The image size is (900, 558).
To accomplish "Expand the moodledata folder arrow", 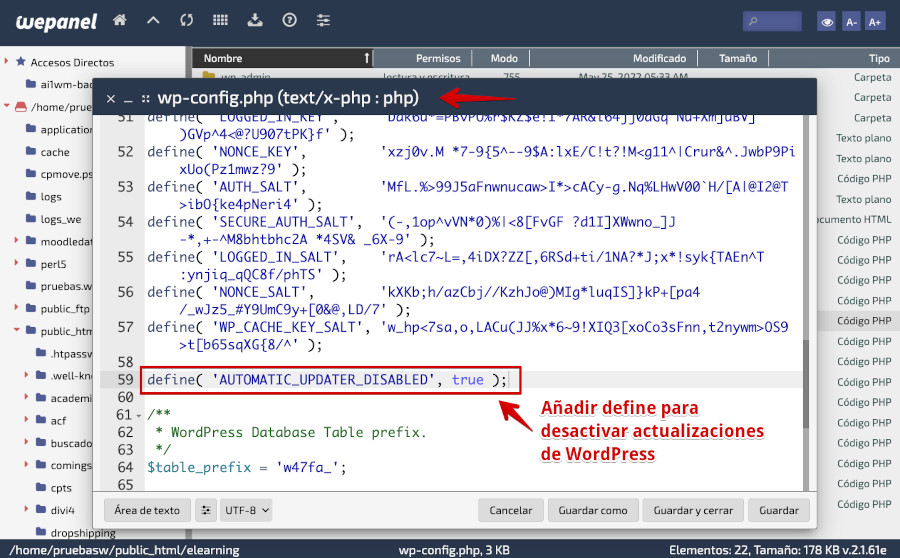I will click(17, 240).
